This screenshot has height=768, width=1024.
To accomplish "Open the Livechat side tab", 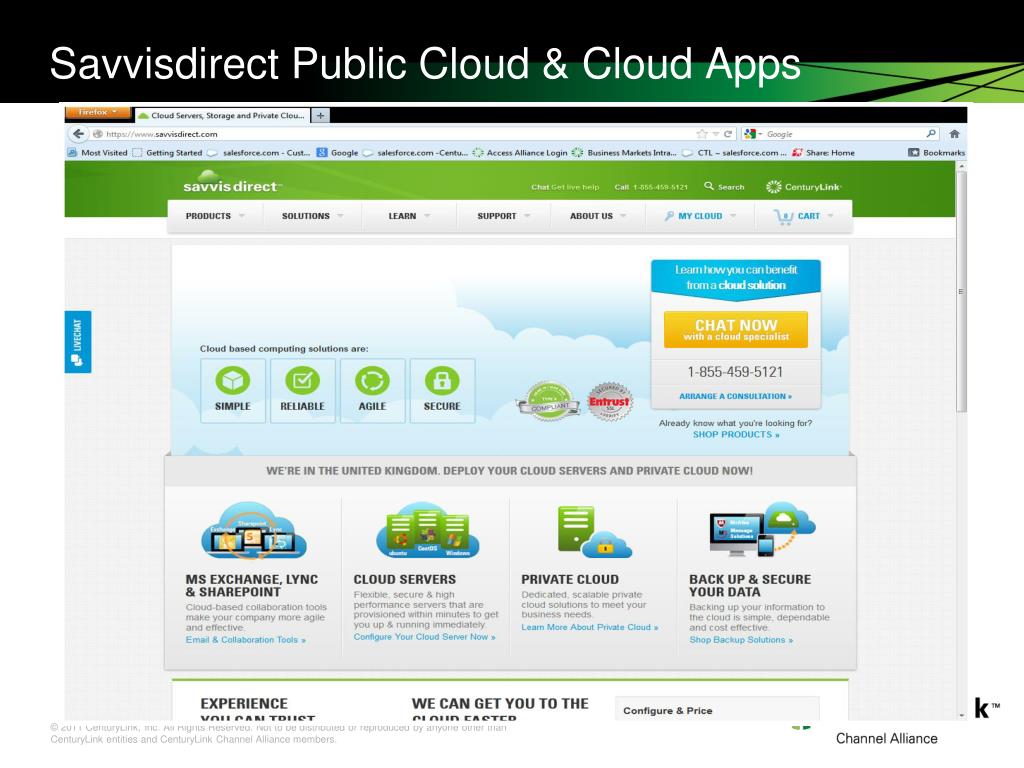I will (x=78, y=342).
